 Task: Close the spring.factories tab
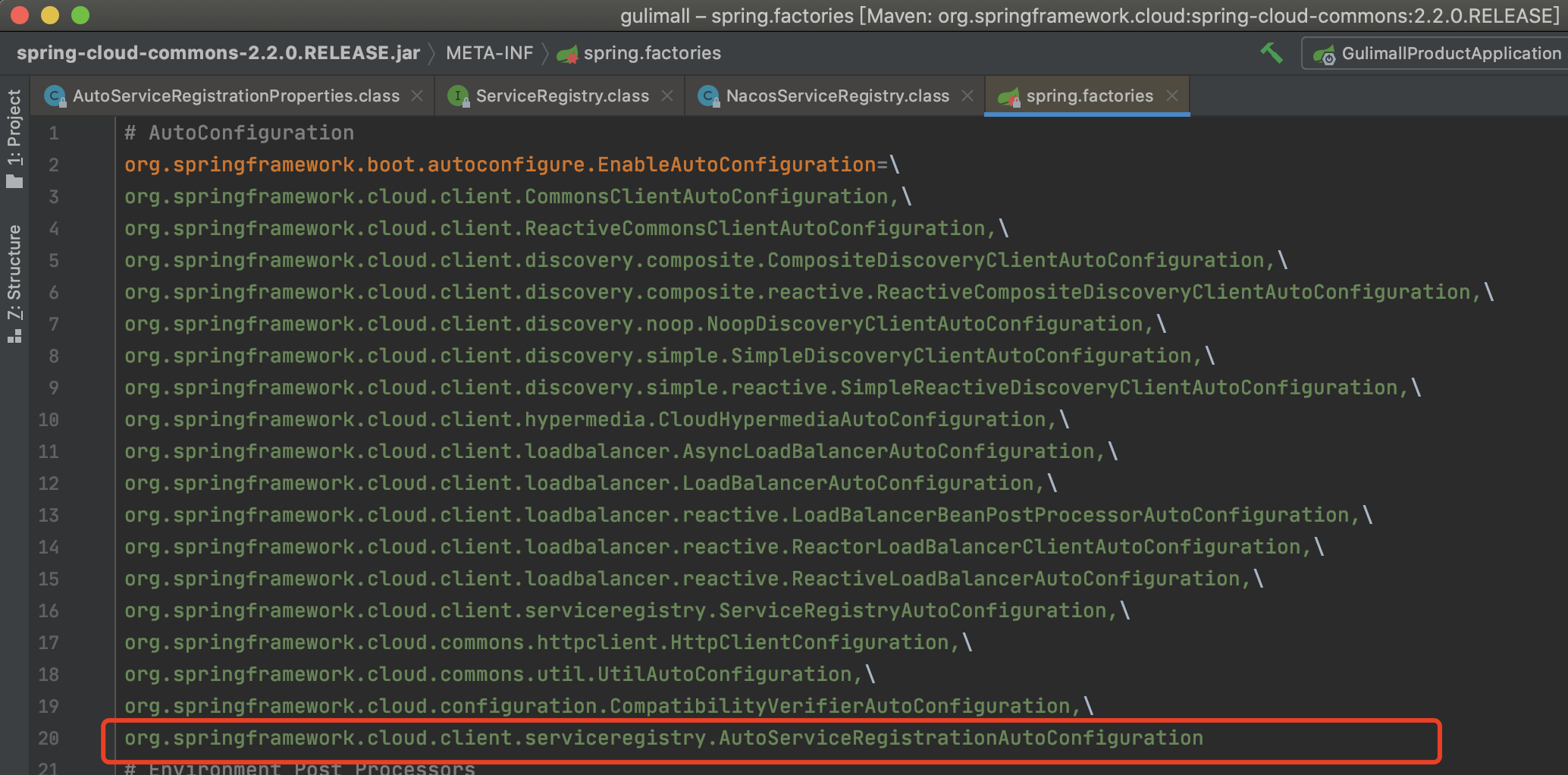coord(1172,96)
